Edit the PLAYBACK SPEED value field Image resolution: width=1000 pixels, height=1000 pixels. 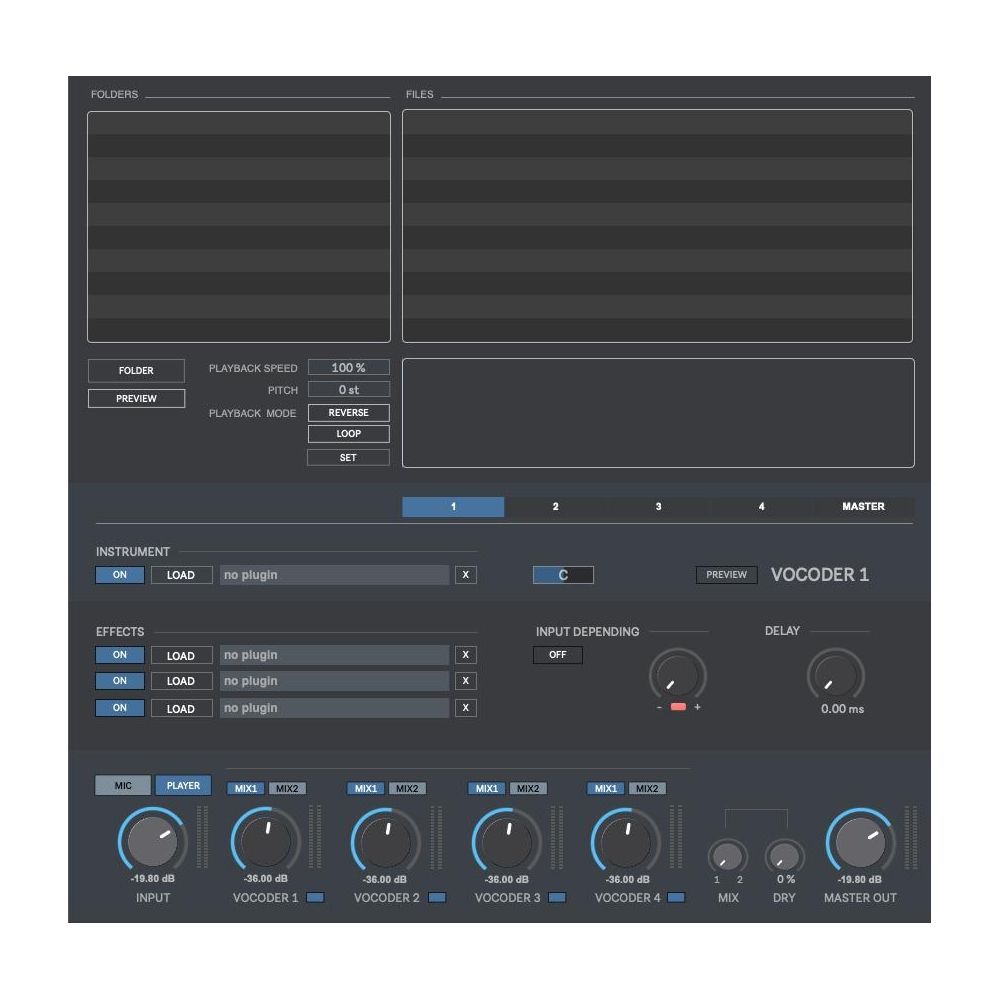point(349,367)
